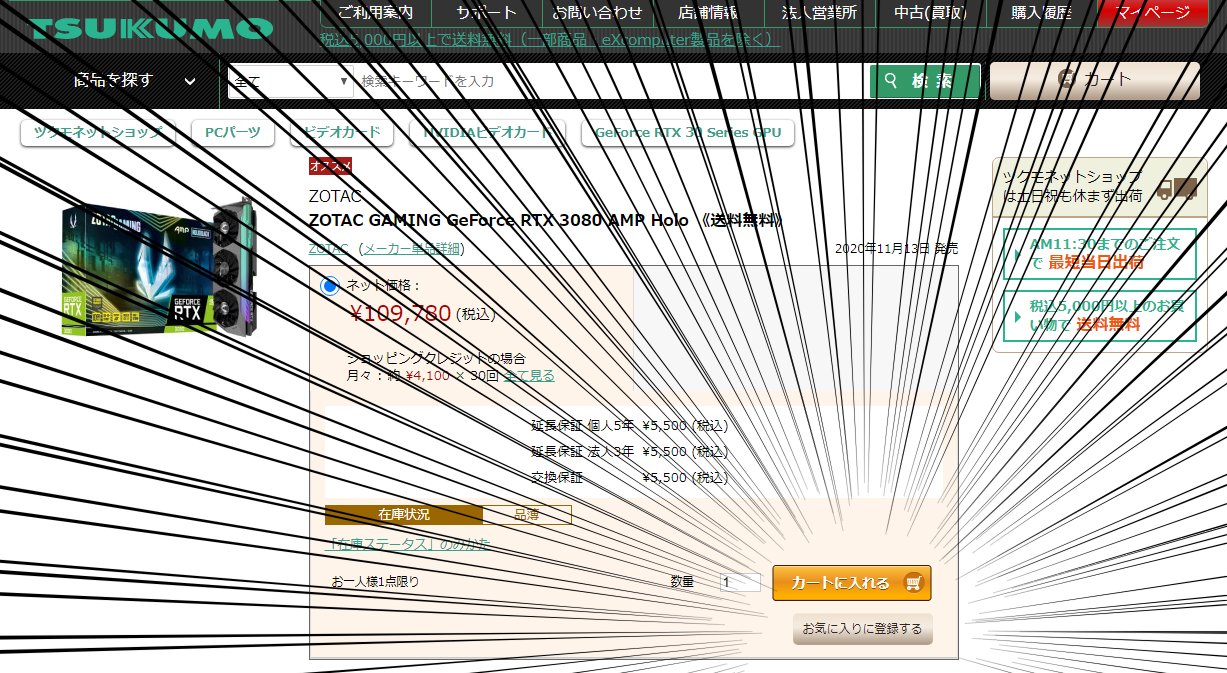Open the 全て search category select box
Viewport: 1227px width, 673px height.
tap(291, 81)
